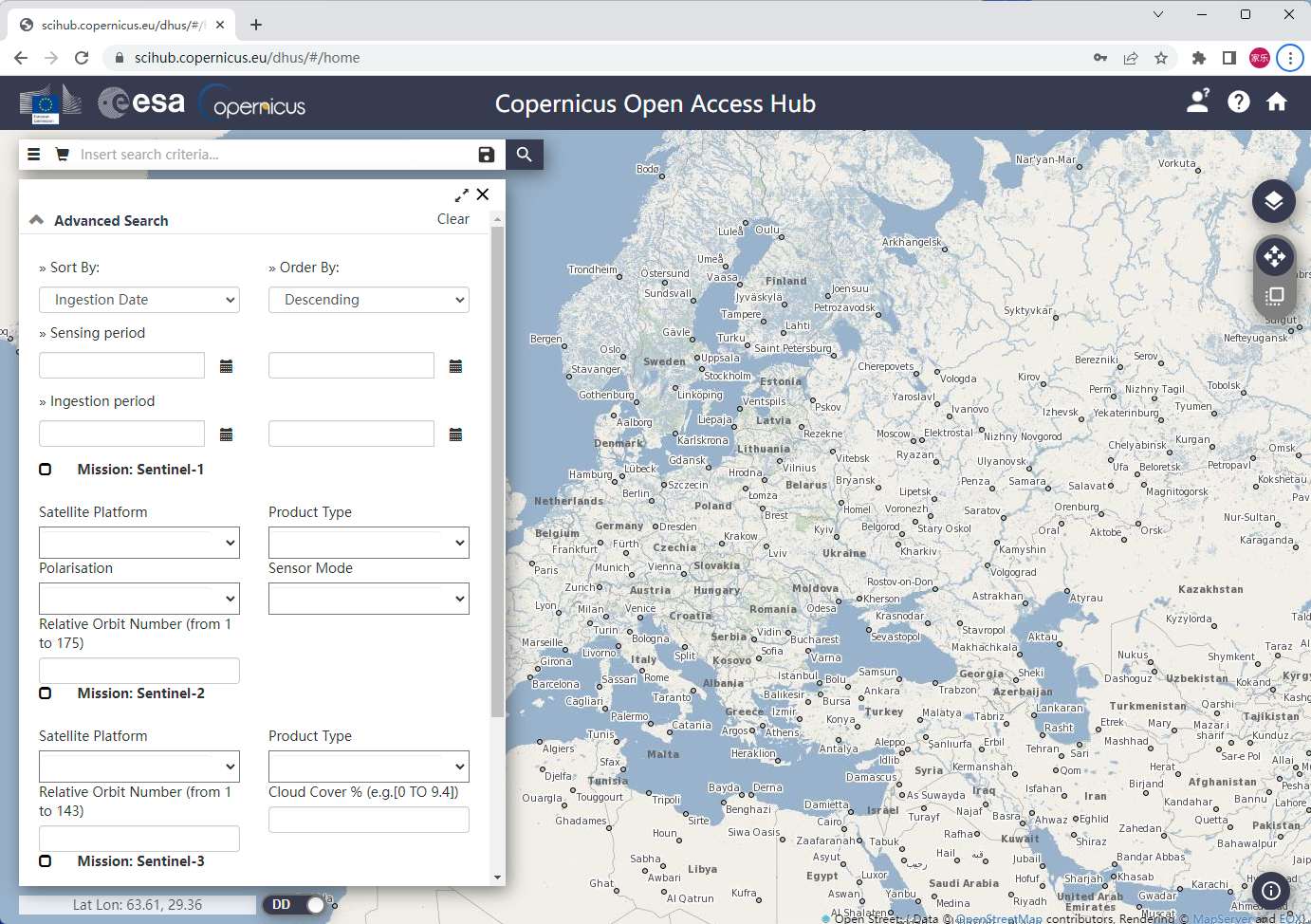Click the Ingestion period start date field
This screenshot has height=924, width=1311.
pyautogui.click(x=121, y=434)
